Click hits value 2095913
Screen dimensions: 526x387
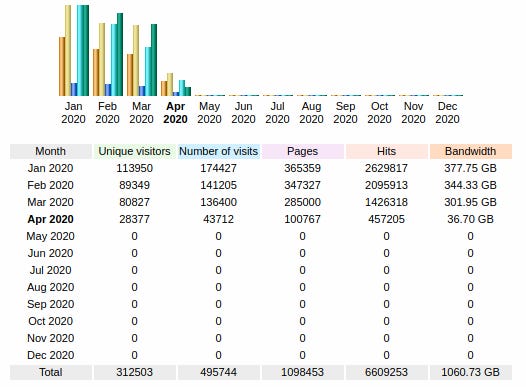tap(386, 185)
